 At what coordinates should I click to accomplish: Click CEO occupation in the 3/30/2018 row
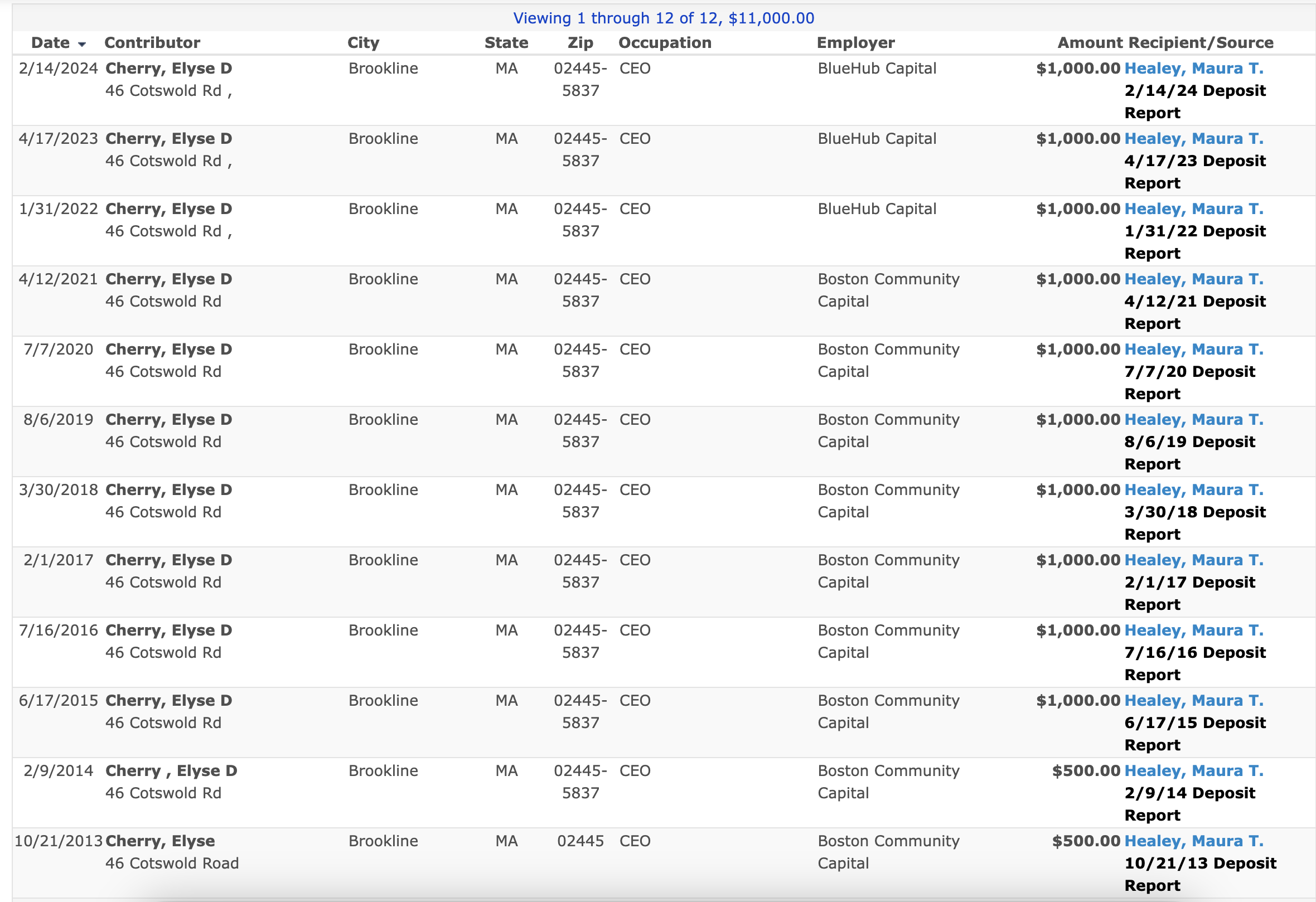635,490
